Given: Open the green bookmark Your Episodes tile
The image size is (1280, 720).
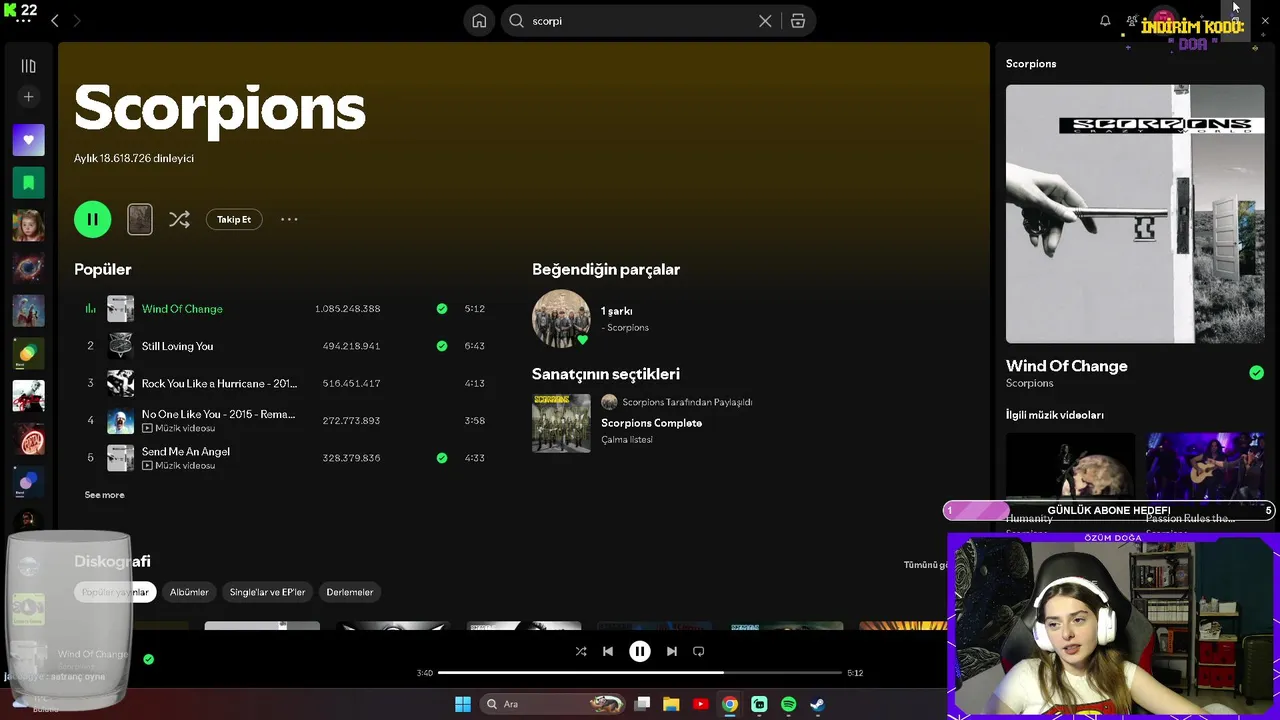Looking at the screenshot, I should [28, 183].
